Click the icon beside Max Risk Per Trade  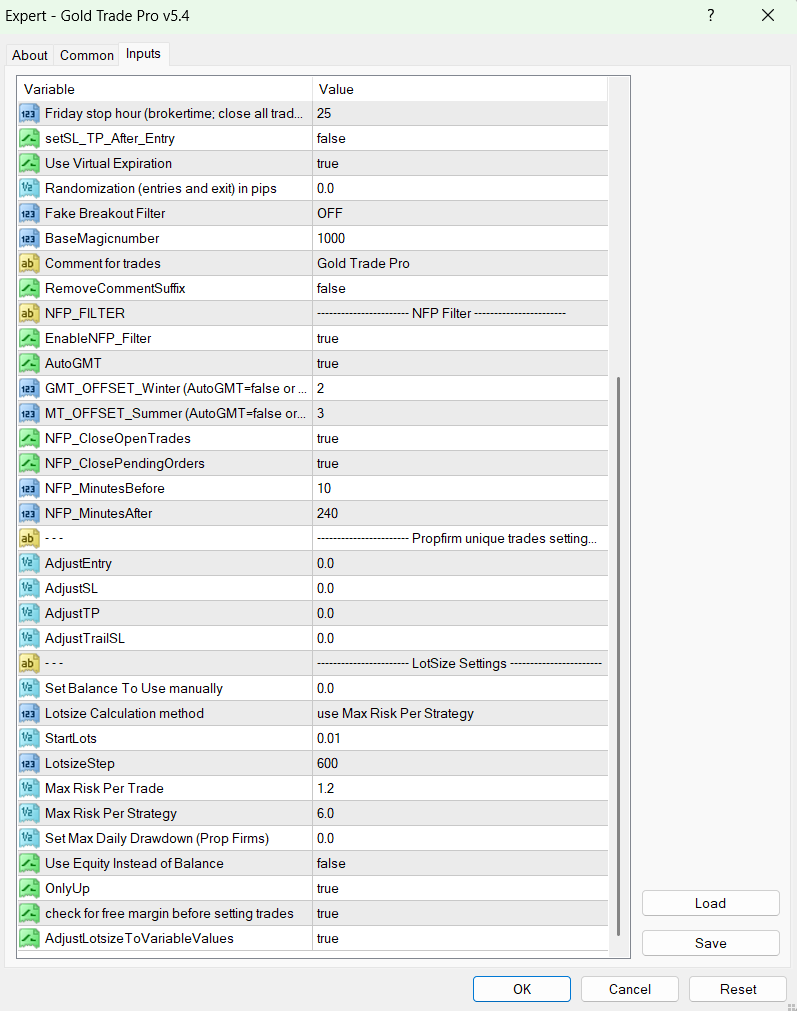(x=29, y=788)
